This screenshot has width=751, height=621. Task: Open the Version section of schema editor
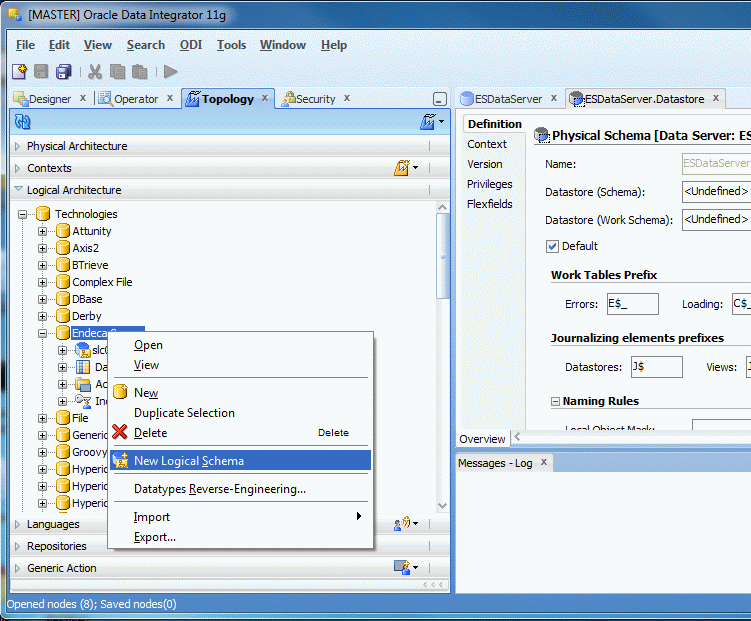(x=485, y=164)
